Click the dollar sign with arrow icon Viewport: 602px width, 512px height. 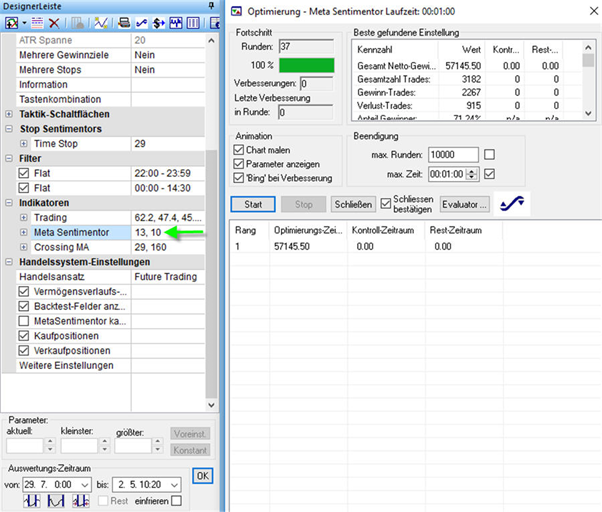(159, 23)
